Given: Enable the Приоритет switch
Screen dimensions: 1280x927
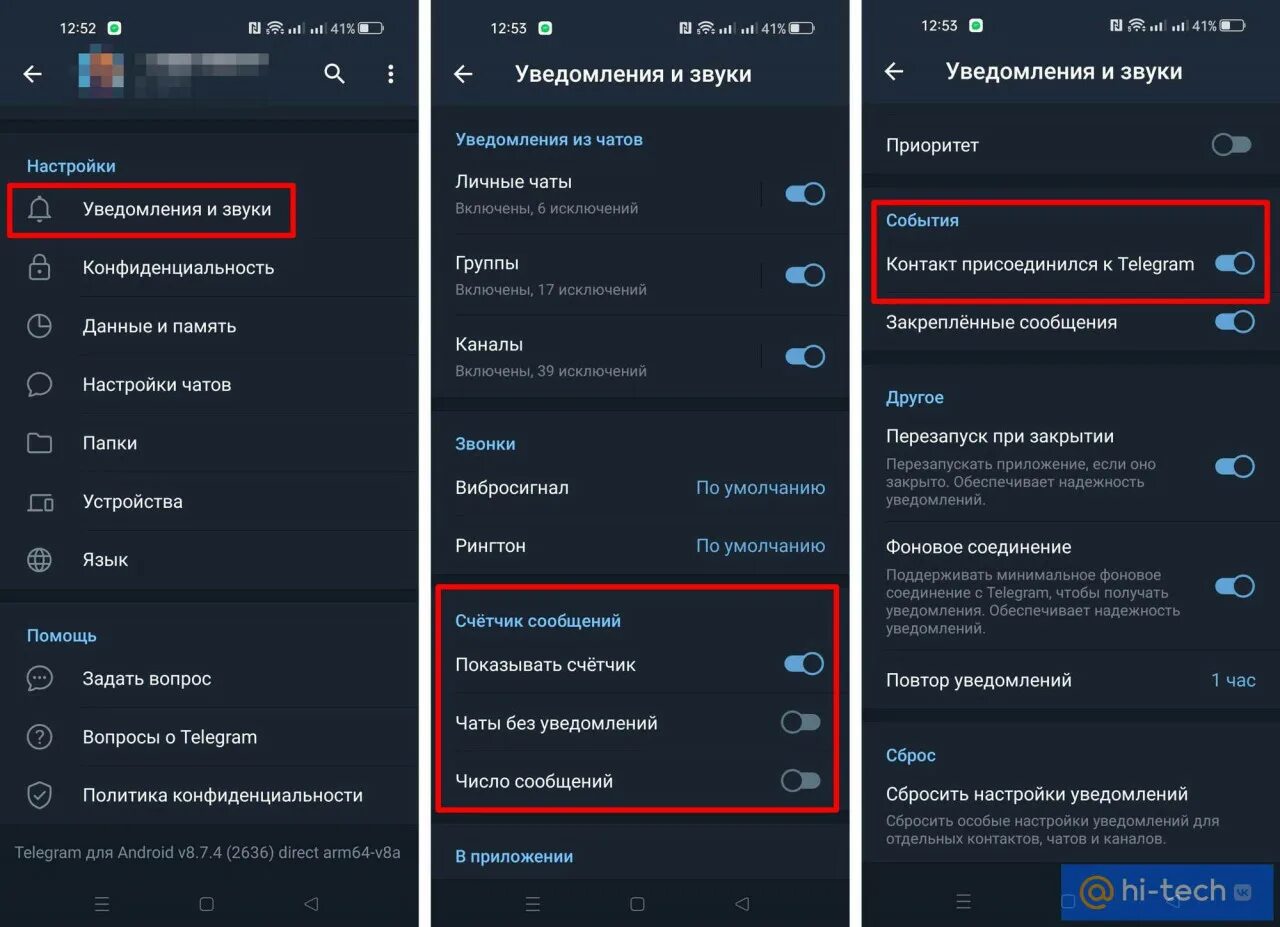Looking at the screenshot, I should 1231,145.
